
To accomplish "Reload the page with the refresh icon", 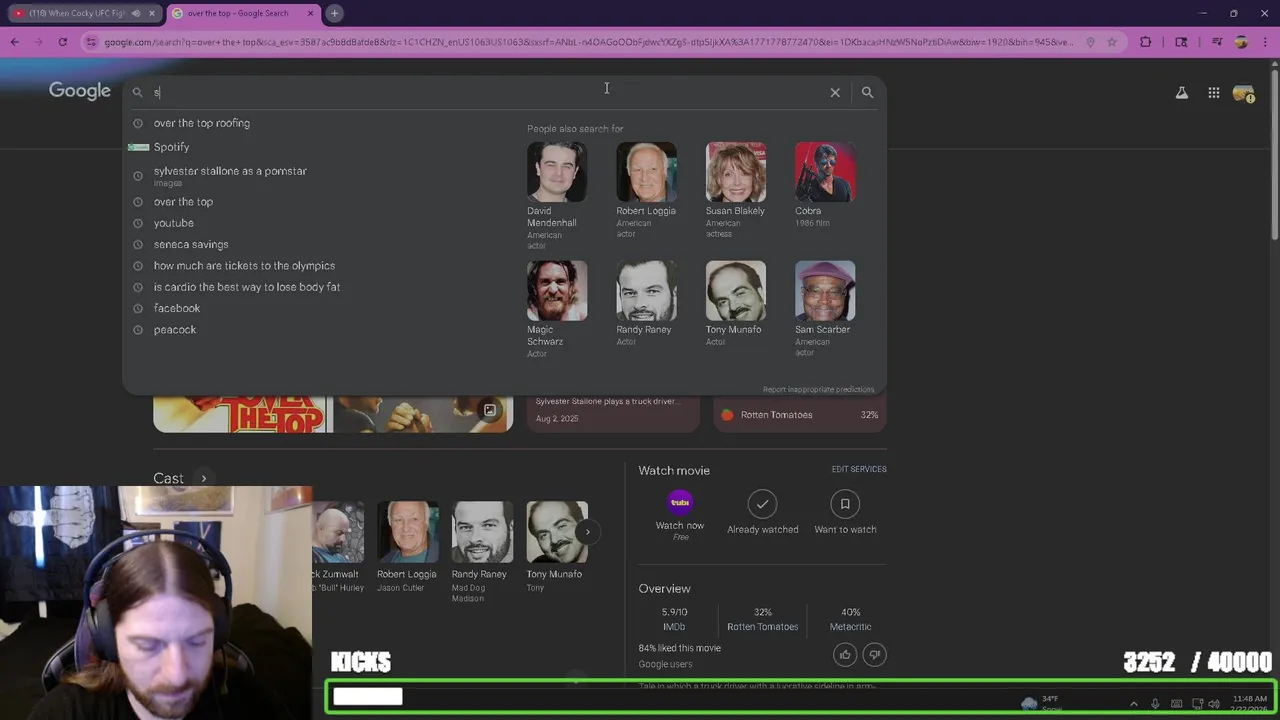I will [x=62, y=42].
